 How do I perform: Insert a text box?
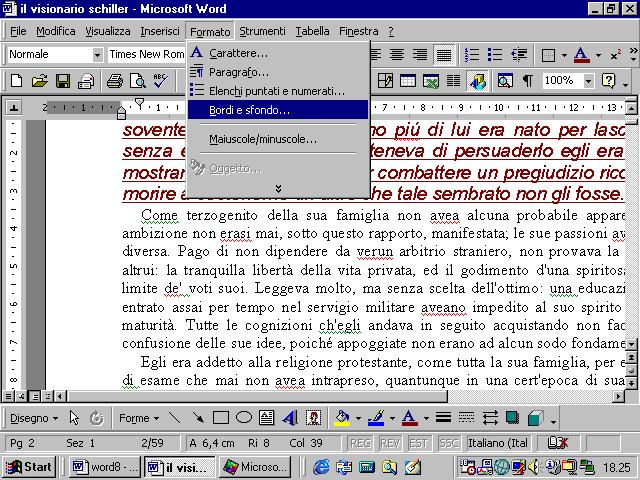267,418
